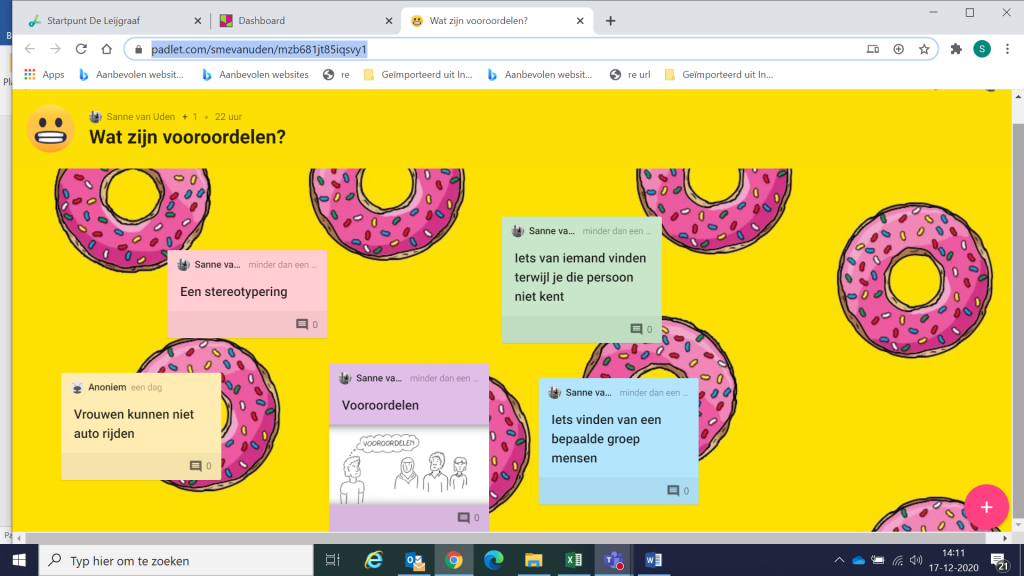Open Internet Explorer from taskbar

coord(374,560)
